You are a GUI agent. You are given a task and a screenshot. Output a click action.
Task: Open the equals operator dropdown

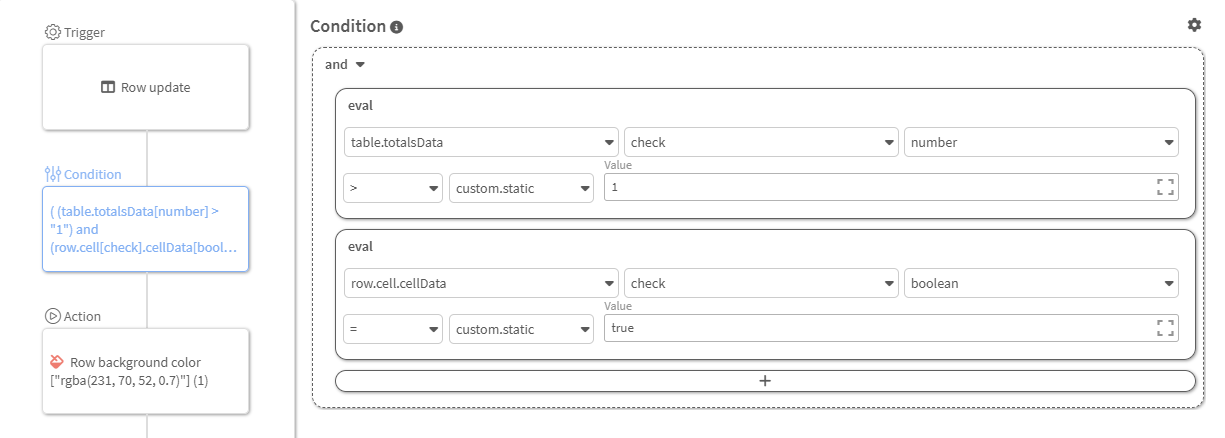393,329
